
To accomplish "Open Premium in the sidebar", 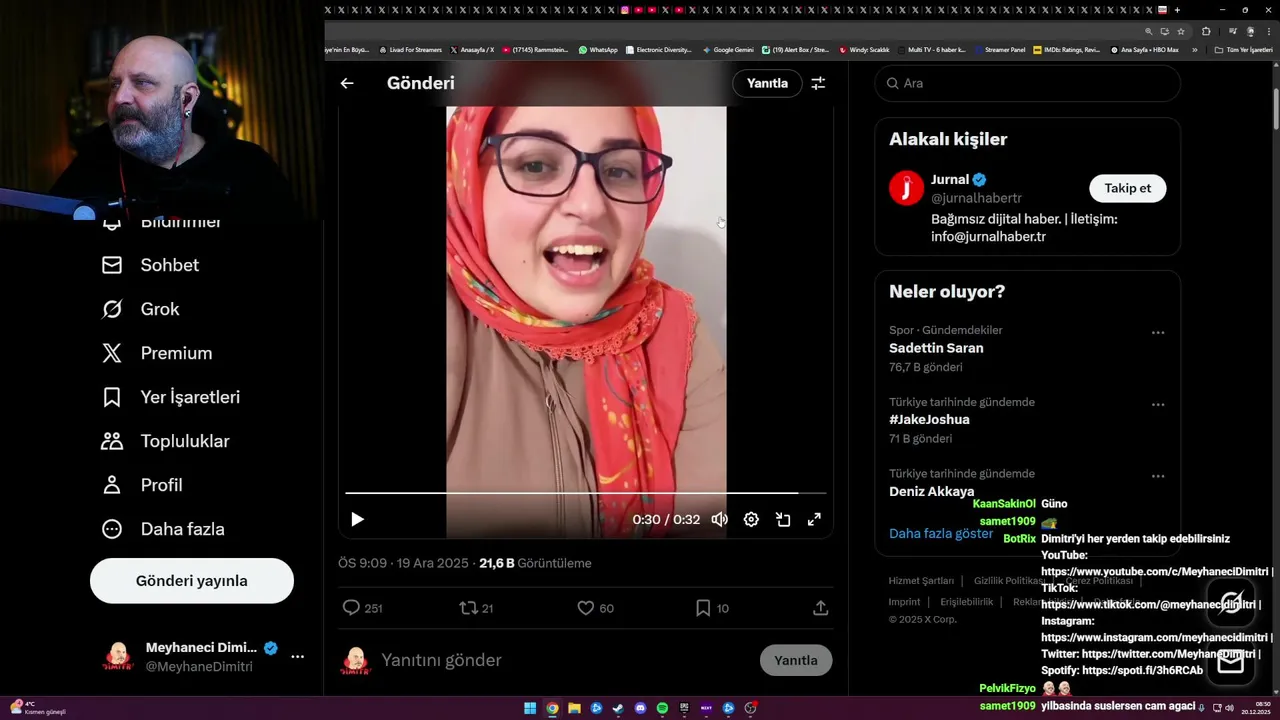I will click(157, 353).
